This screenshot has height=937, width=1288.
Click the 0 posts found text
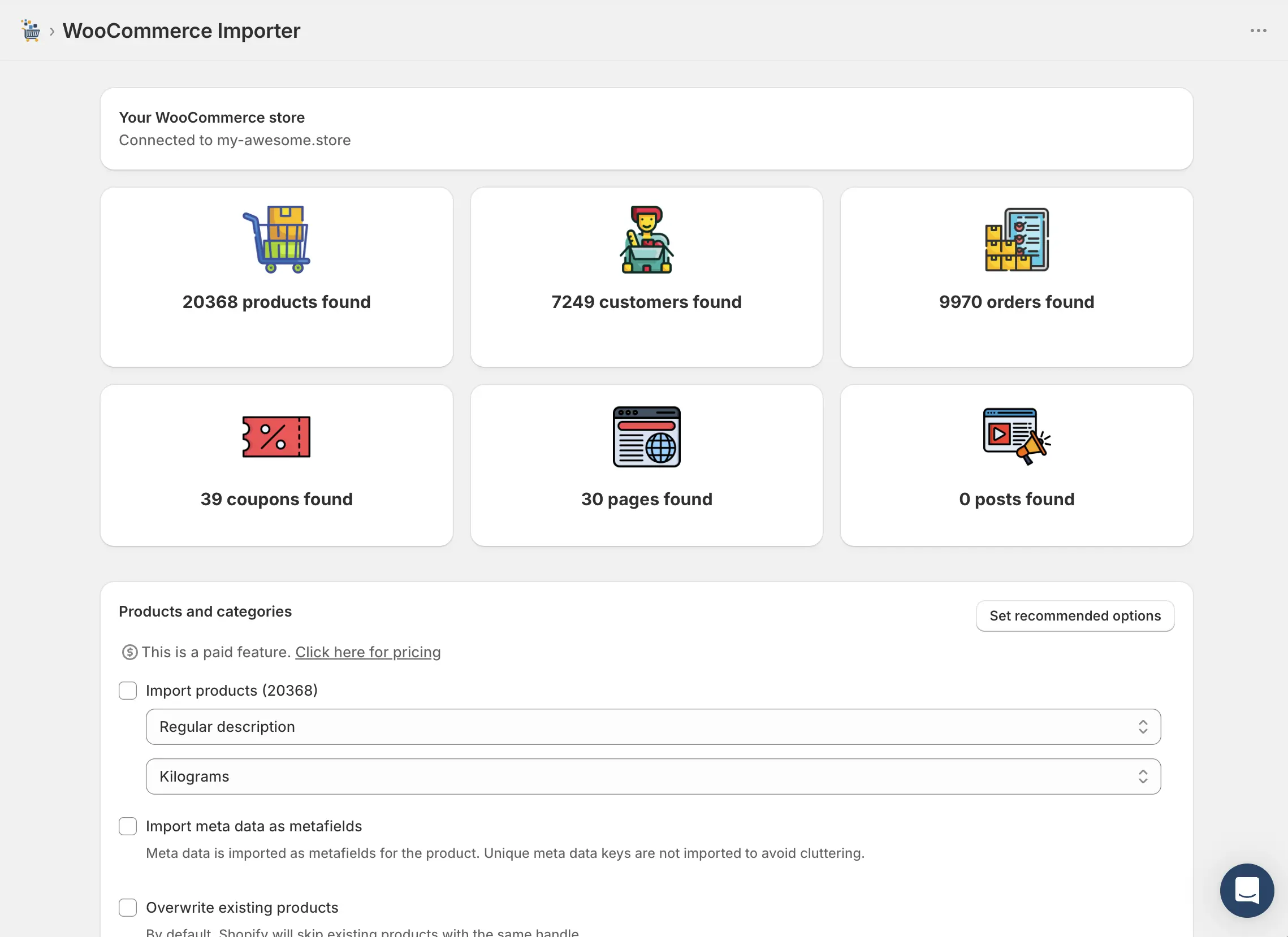tap(1017, 500)
